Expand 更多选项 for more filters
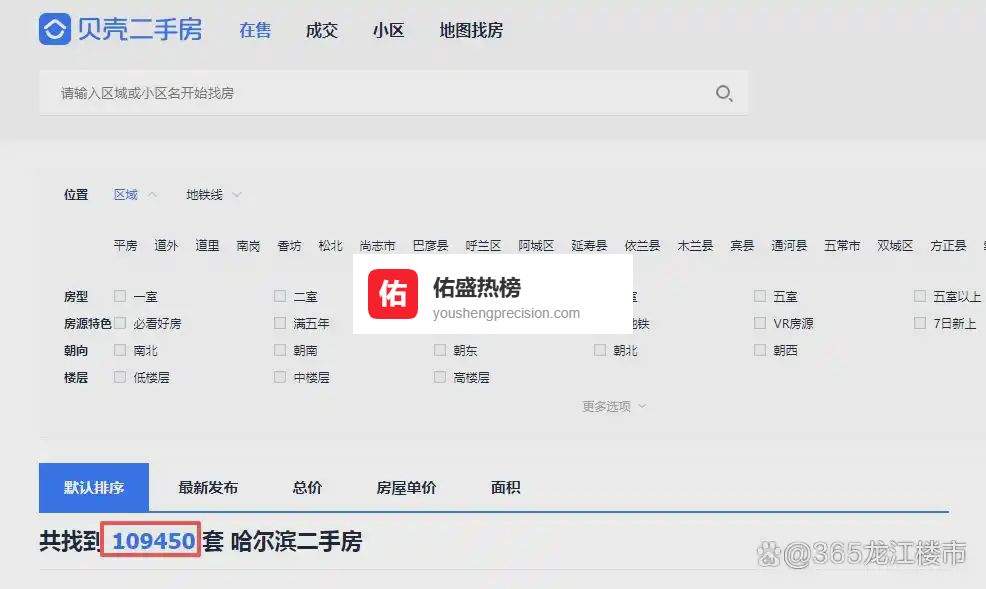Screen dimensions: 986x589 614,406
